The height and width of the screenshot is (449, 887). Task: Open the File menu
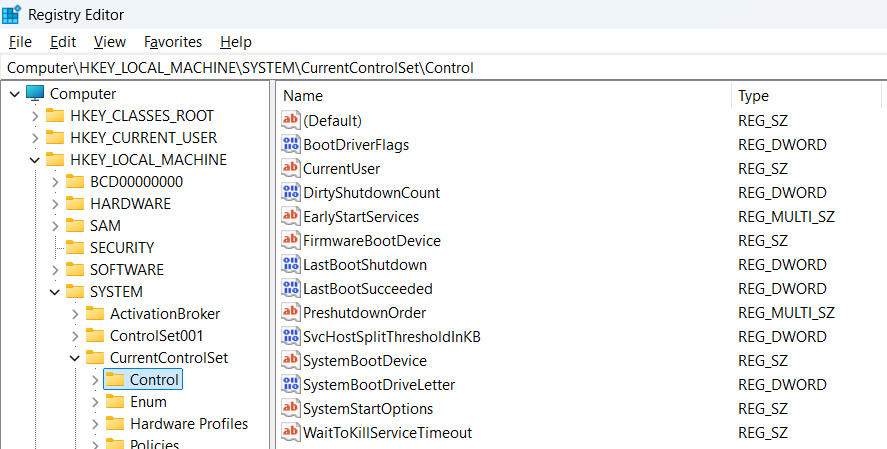[20, 42]
